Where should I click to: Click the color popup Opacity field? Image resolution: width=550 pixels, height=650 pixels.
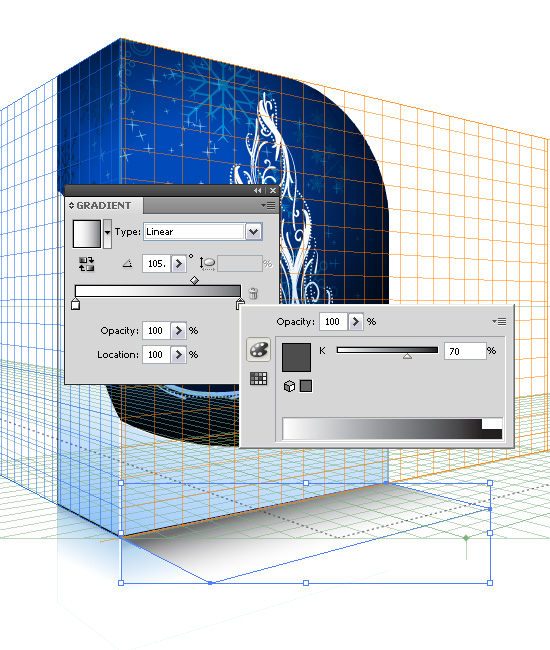point(333,322)
